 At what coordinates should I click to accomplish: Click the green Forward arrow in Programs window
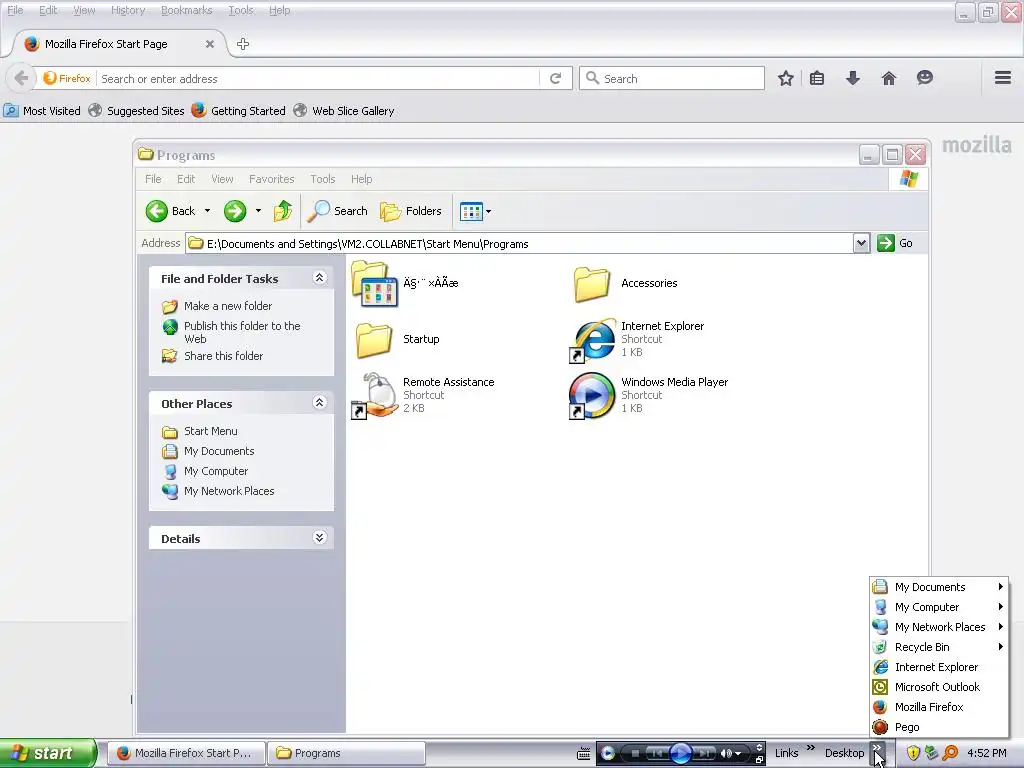235,211
